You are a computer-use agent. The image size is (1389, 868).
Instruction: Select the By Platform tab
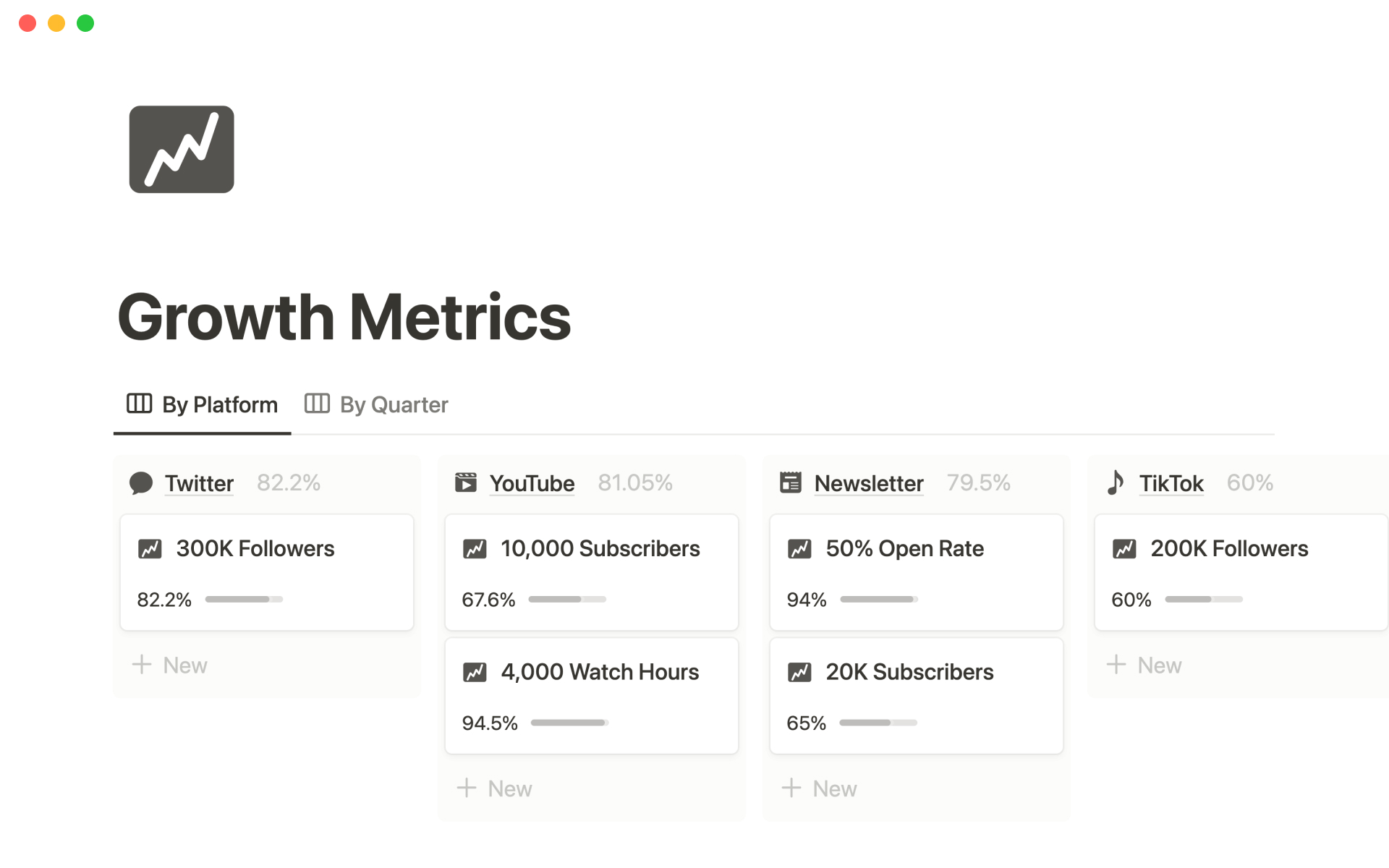pos(203,405)
